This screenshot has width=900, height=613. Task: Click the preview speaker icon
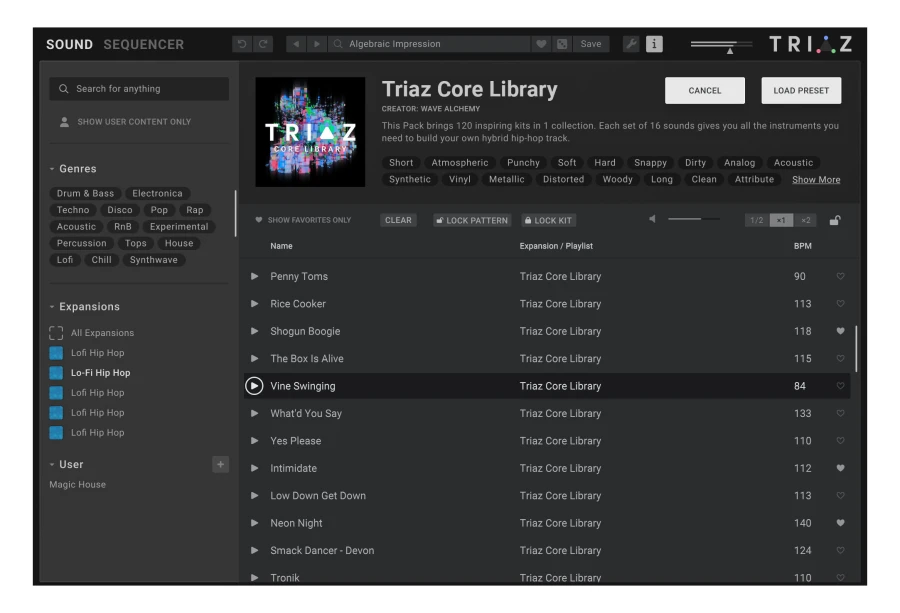(x=652, y=219)
